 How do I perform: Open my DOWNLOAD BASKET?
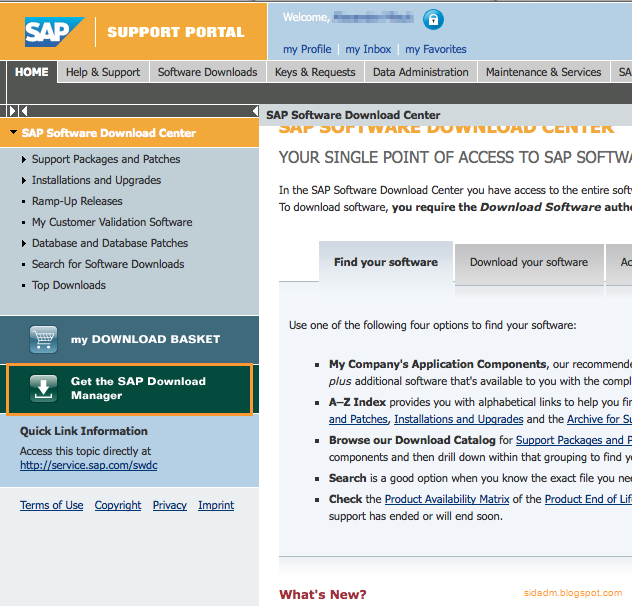coord(129,339)
